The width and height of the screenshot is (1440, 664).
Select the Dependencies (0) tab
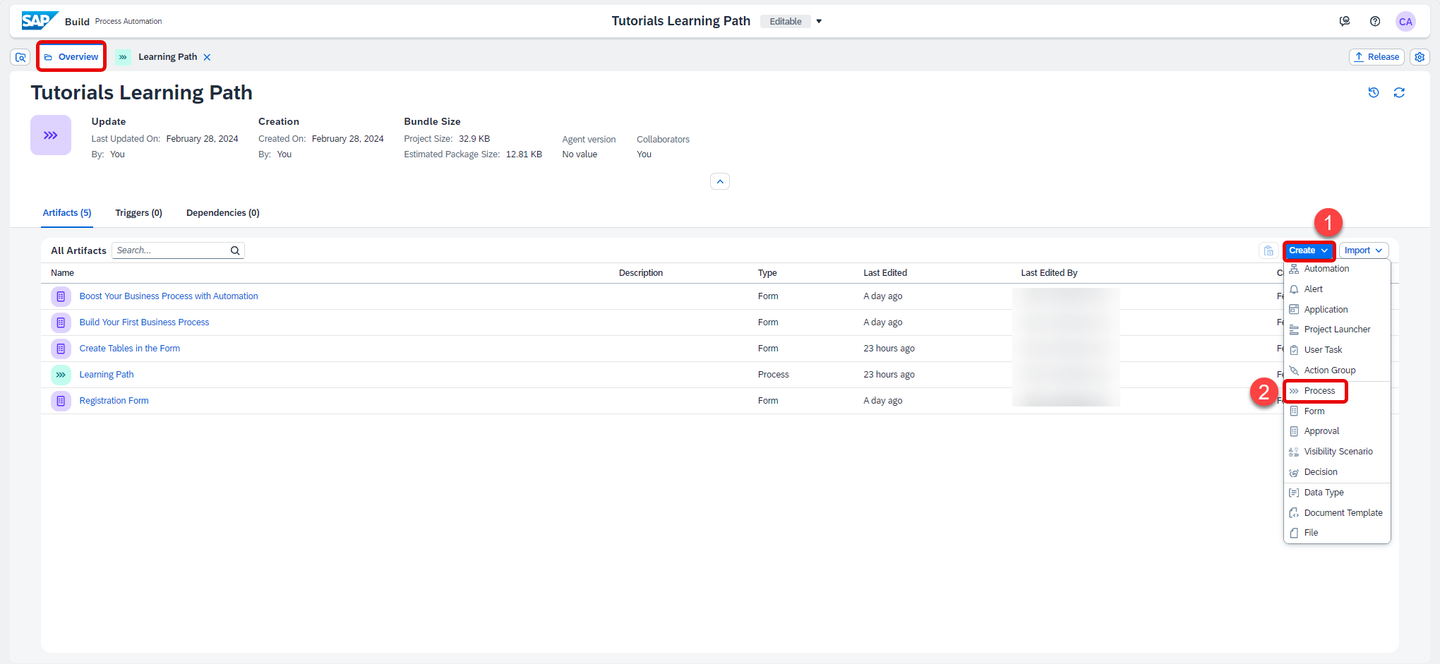coord(223,213)
